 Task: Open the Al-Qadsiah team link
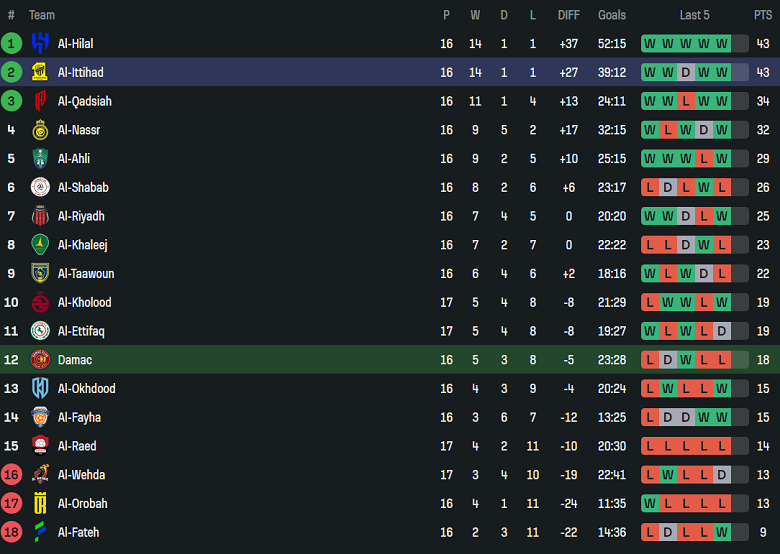click(x=85, y=101)
